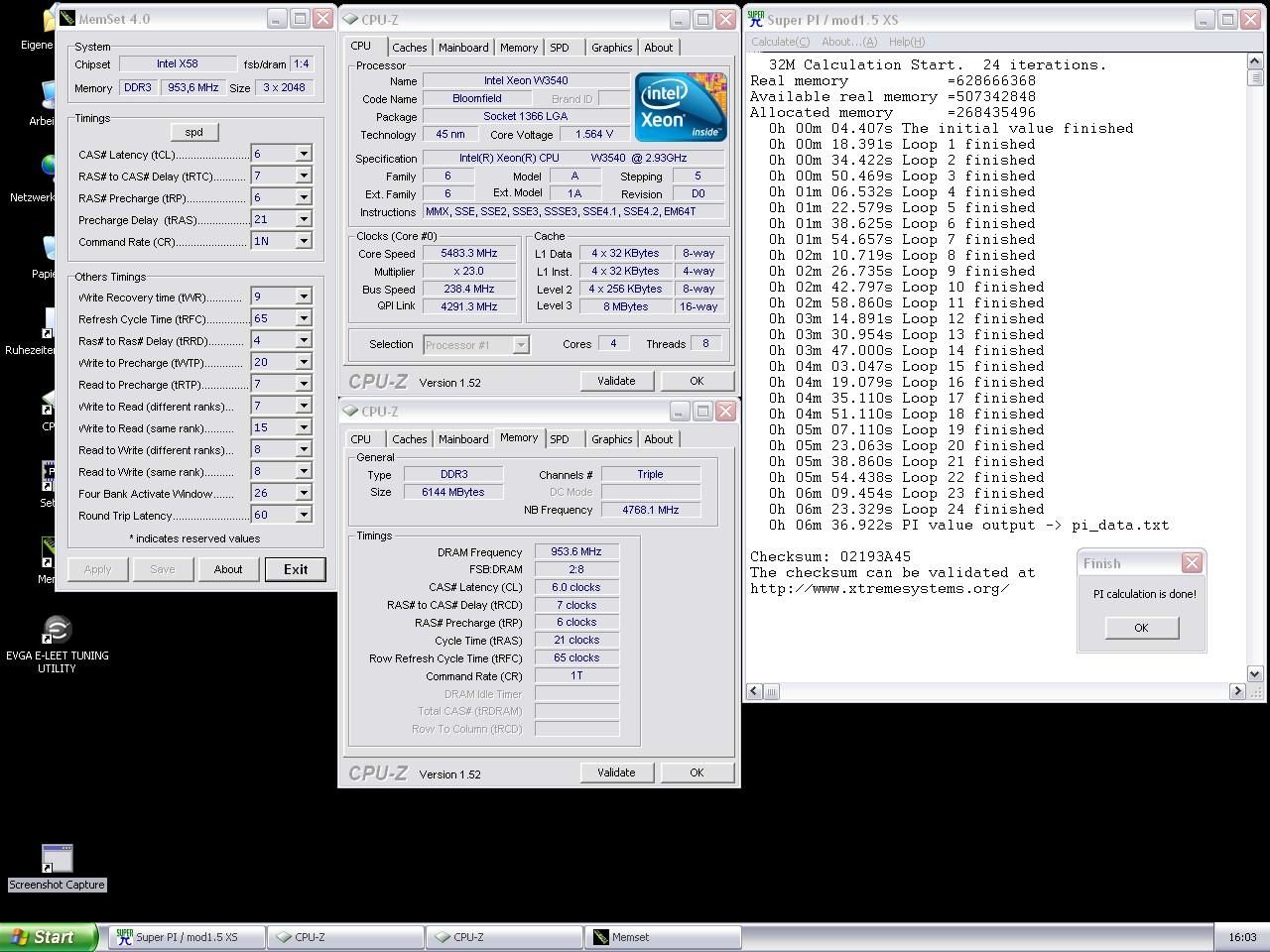Open Read to Precharge (tRTP) dropdown
1270x952 pixels.
[x=304, y=384]
